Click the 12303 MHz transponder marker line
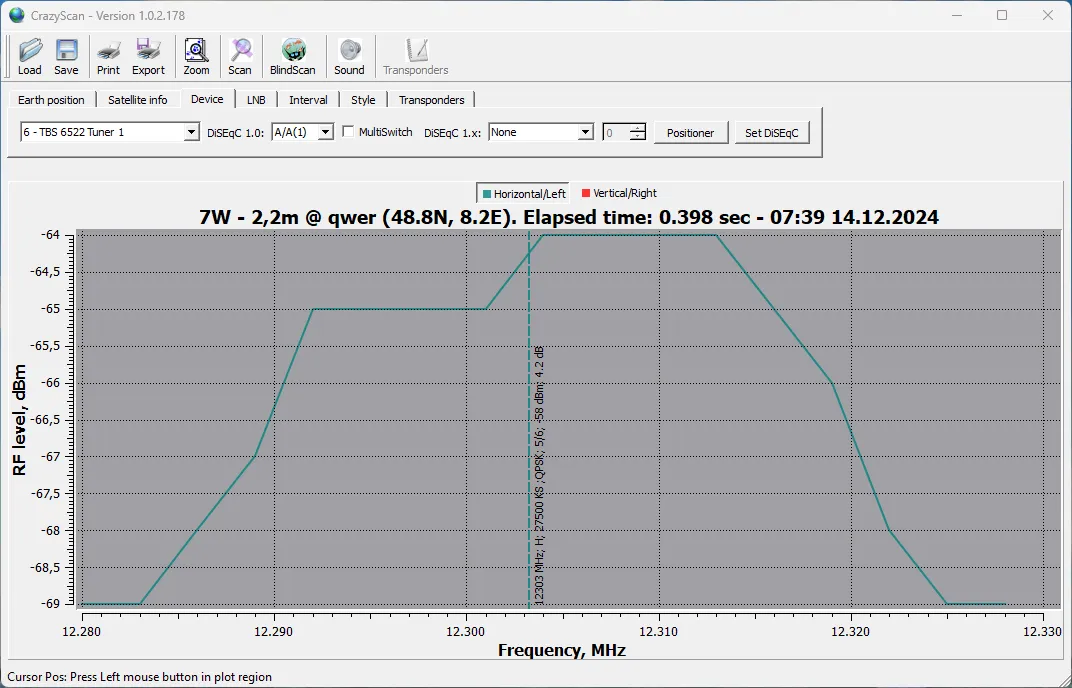This screenshot has width=1072, height=688. (529, 450)
